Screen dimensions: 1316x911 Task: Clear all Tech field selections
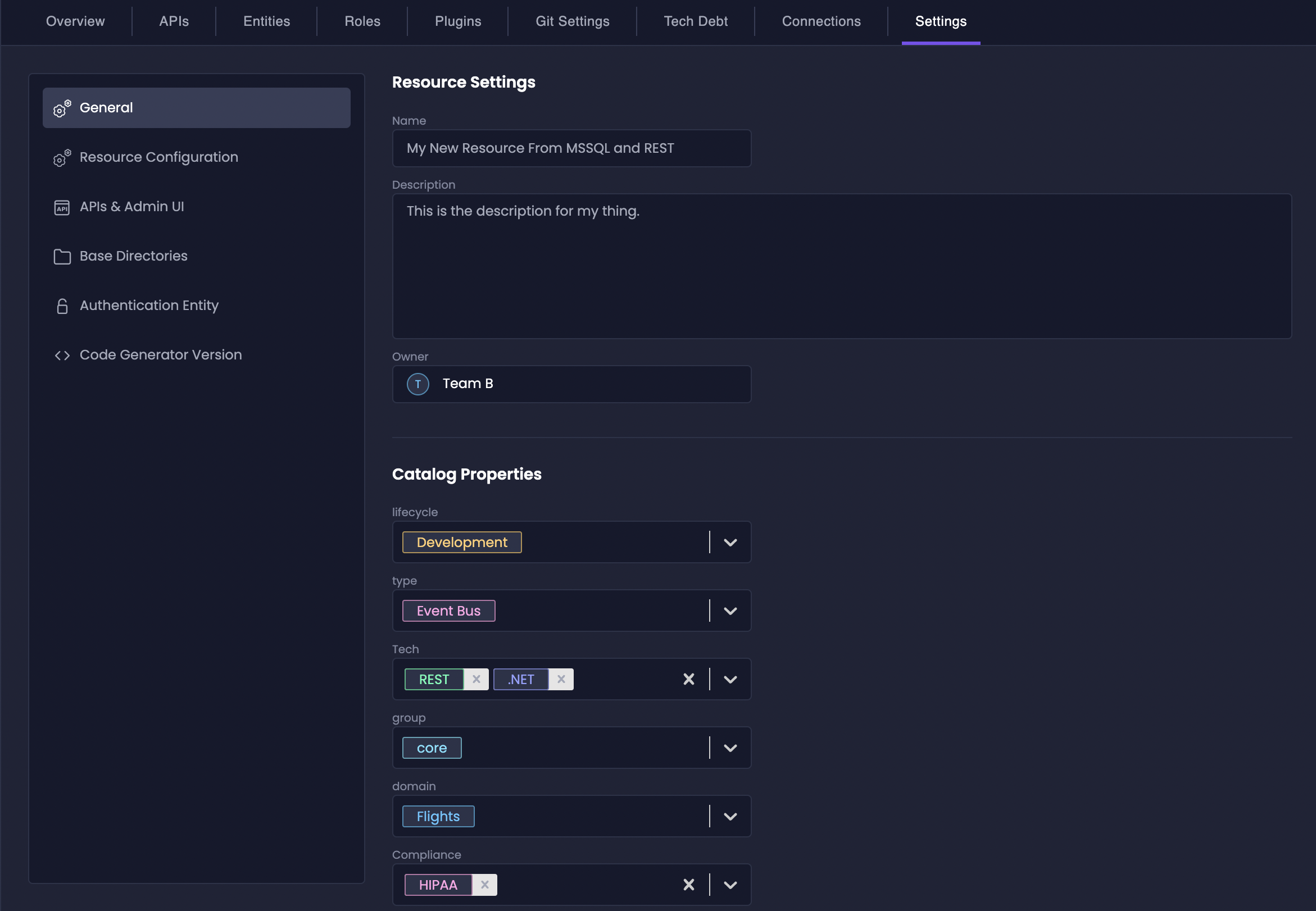pyautogui.click(x=688, y=678)
